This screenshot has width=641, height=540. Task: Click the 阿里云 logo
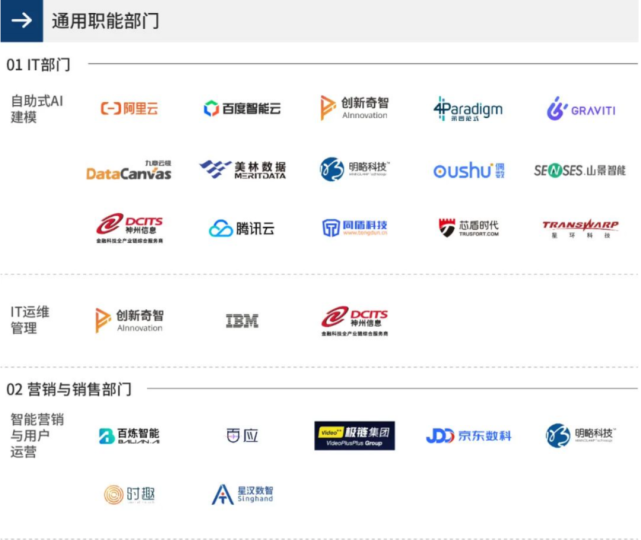pyautogui.click(x=129, y=109)
